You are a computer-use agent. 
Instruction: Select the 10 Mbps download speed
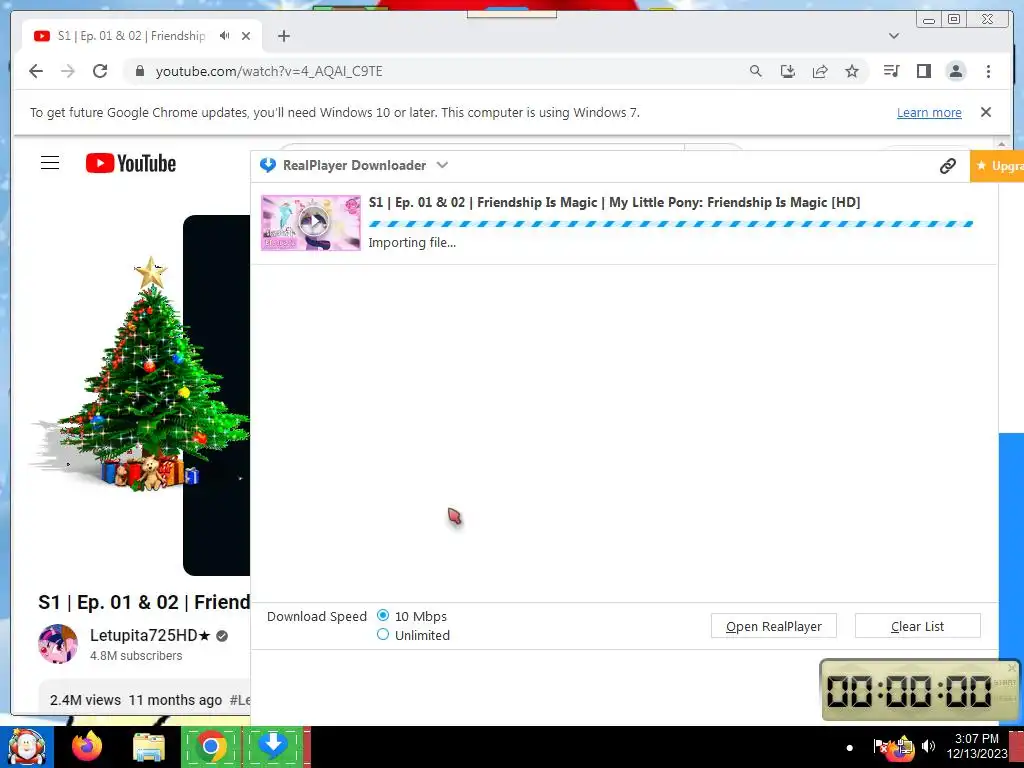pyautogui.click(x=383, y=615)
